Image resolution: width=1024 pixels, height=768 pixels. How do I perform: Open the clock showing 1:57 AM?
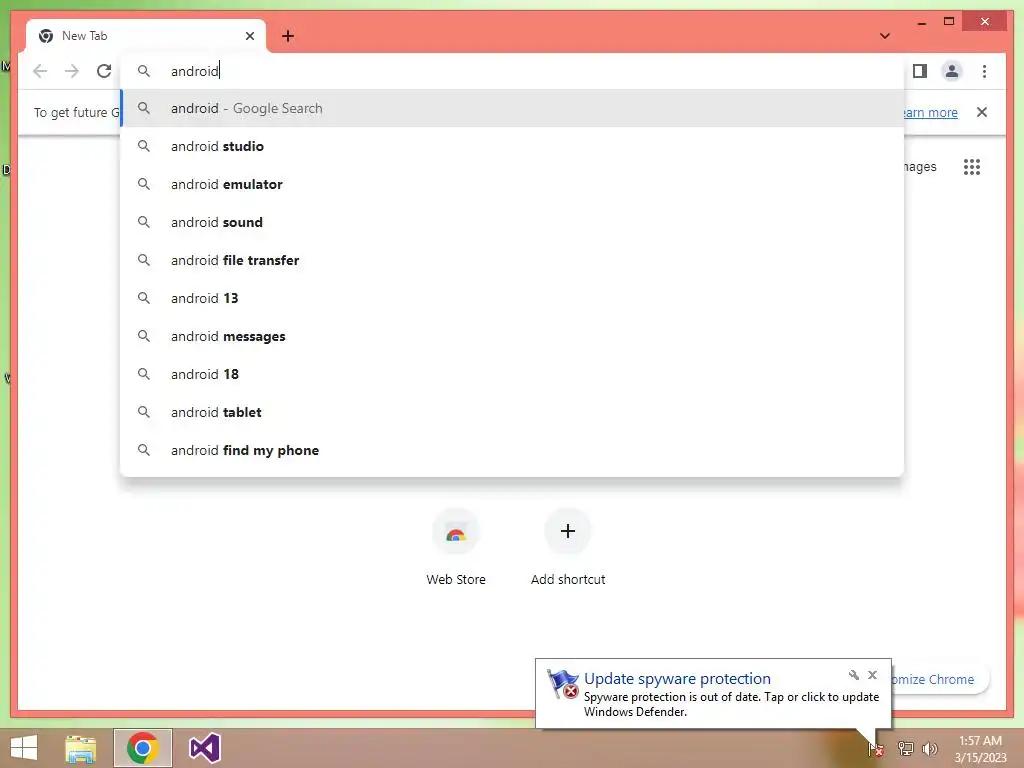(980, 749)
